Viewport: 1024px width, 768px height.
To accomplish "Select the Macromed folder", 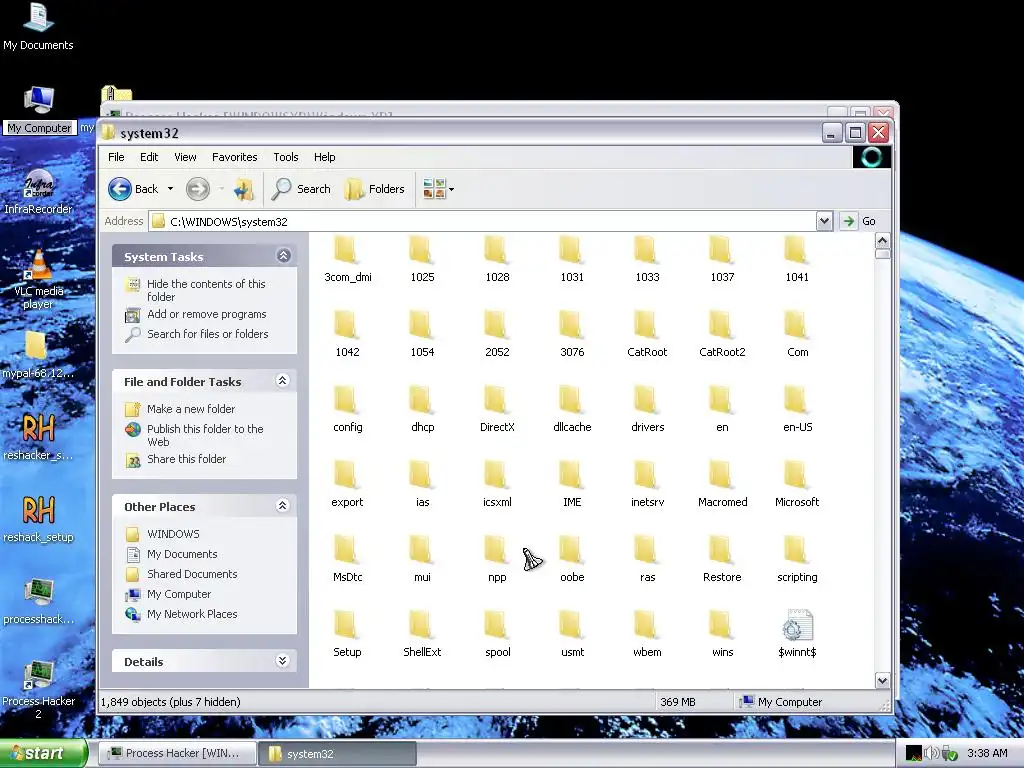I will tap(722, 485).
